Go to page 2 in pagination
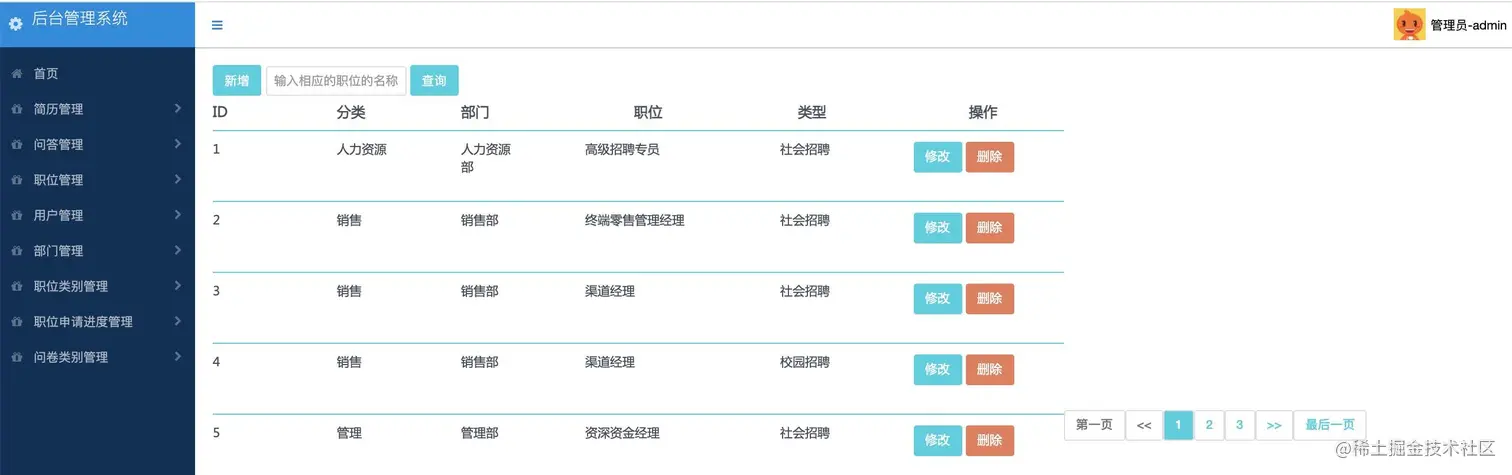Viewport: 1512px width, 475px height. (x=1209, y=425)
